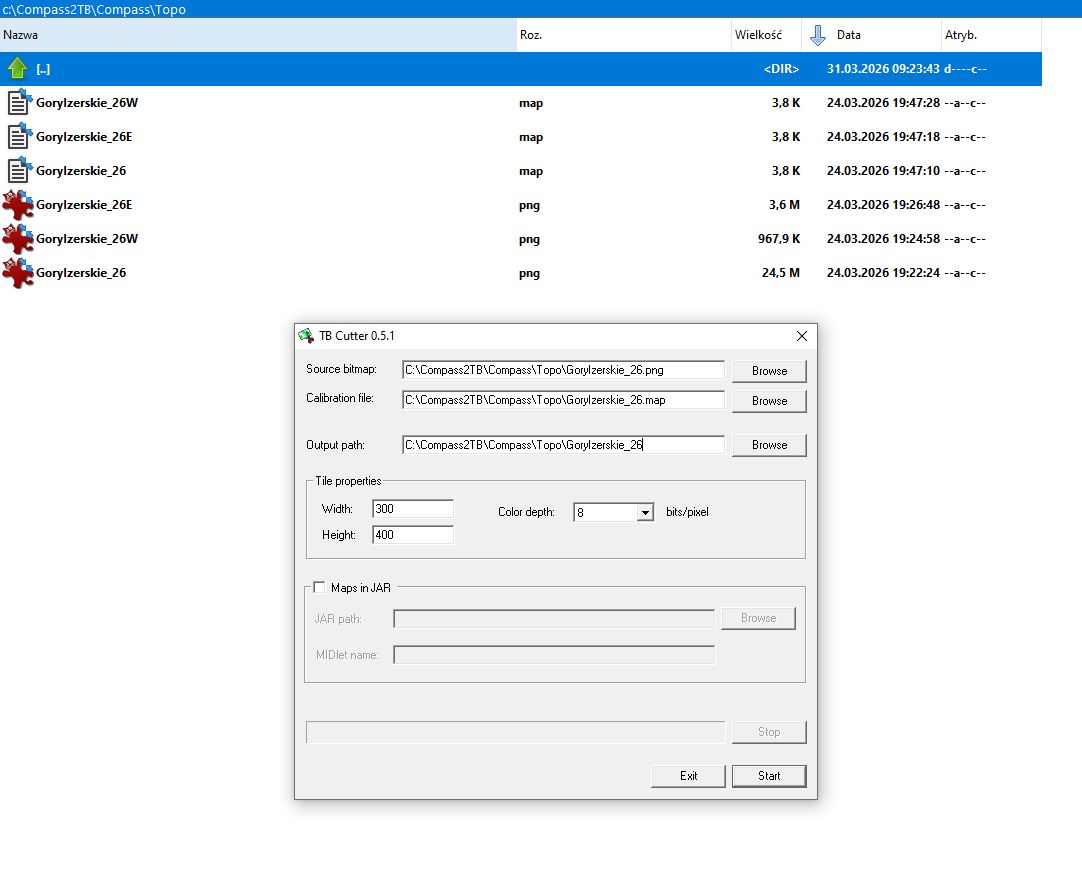Image resolution: width=1082 pixels, height=871 pixels.
Task: Open the Color depth dropdown
Action: pos(644,512)
